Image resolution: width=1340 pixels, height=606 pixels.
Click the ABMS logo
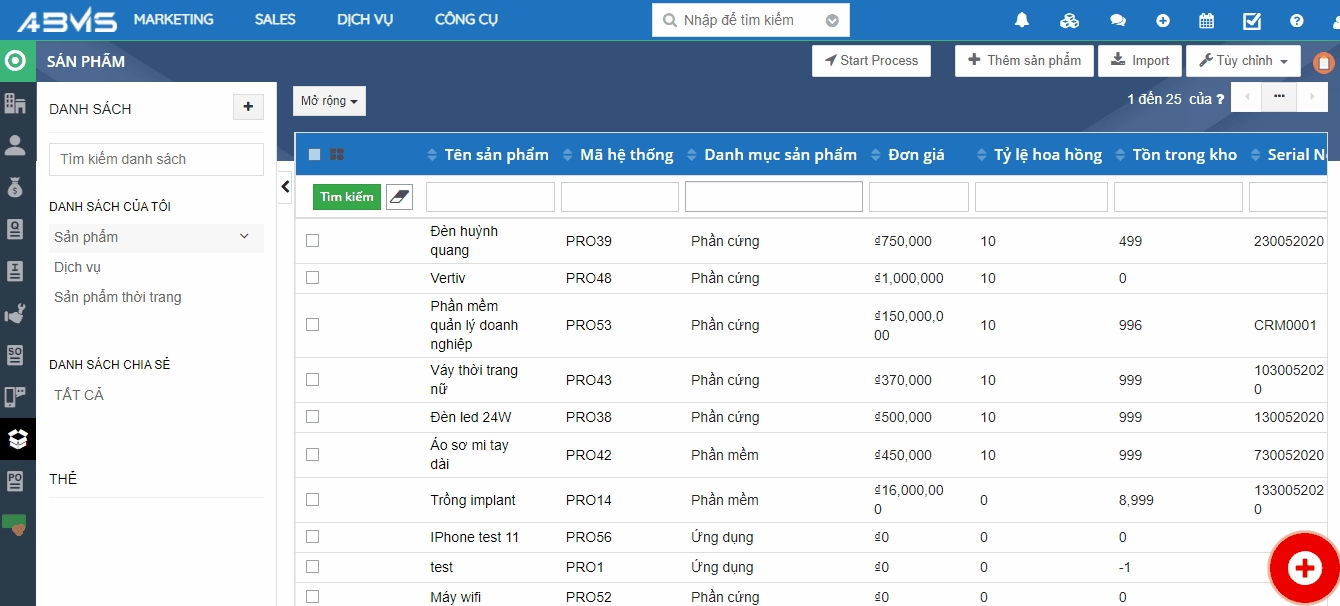coord(67,20)
